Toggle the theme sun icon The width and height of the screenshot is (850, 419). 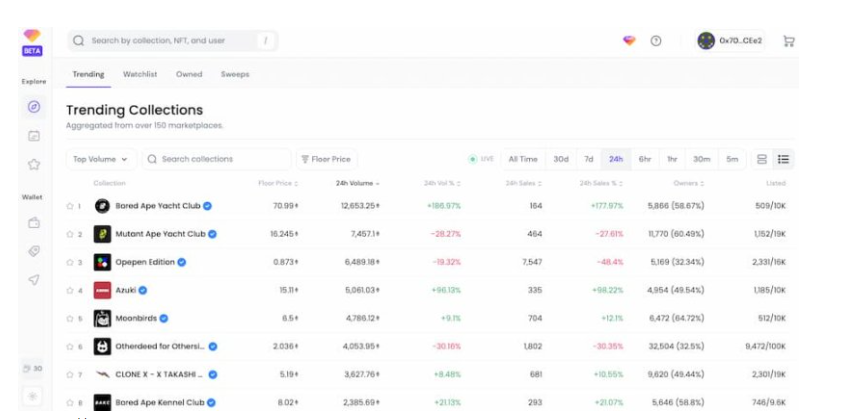pyautogui.click(x=33, y=396)
